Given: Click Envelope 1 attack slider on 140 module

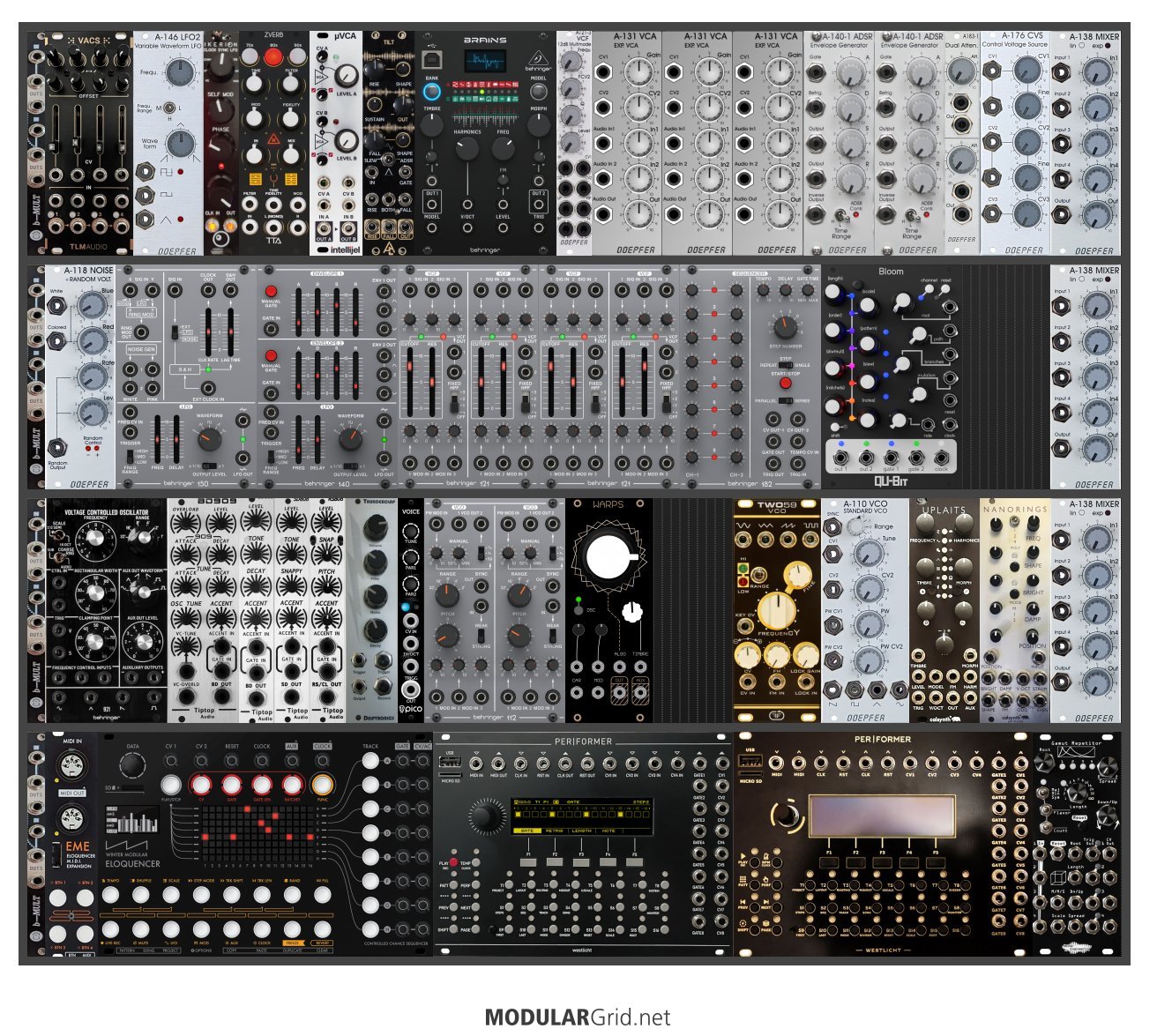Looking at the screenshot, I should [x=299, y=310].
